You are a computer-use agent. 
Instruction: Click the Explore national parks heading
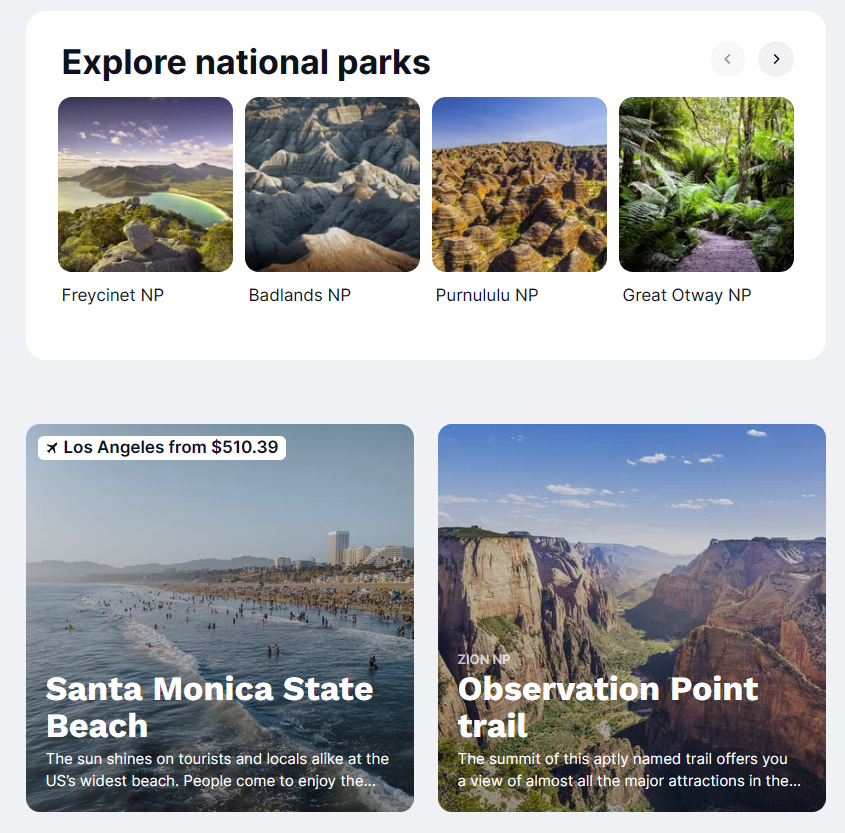(x=246, y=62)
